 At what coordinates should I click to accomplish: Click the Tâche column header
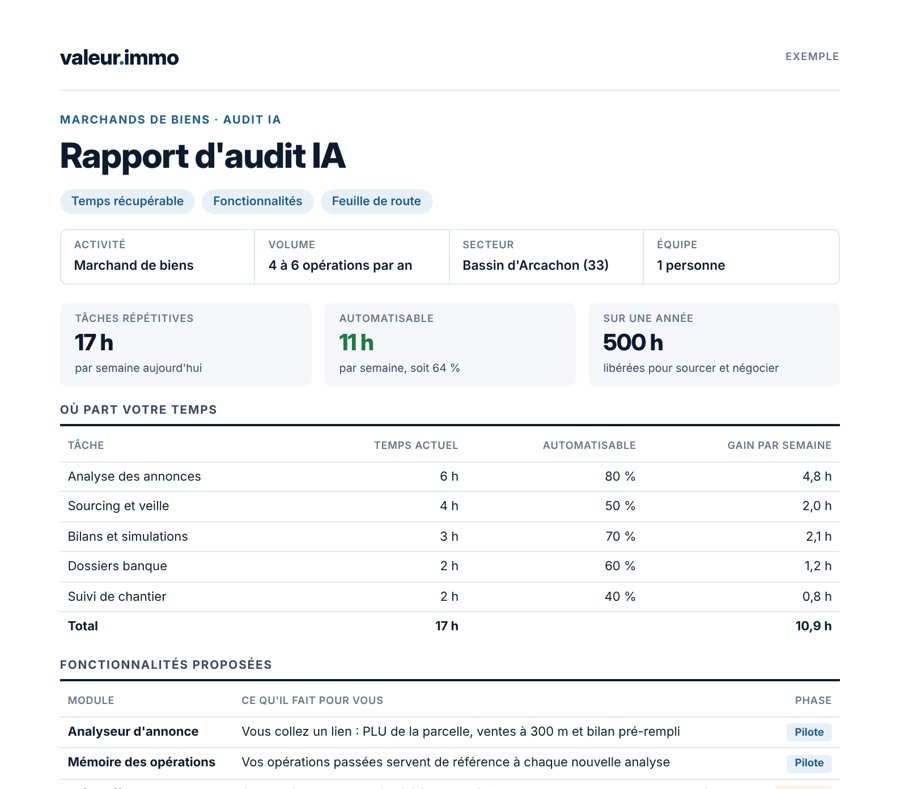pyautogui.click(x=86, y=445)
